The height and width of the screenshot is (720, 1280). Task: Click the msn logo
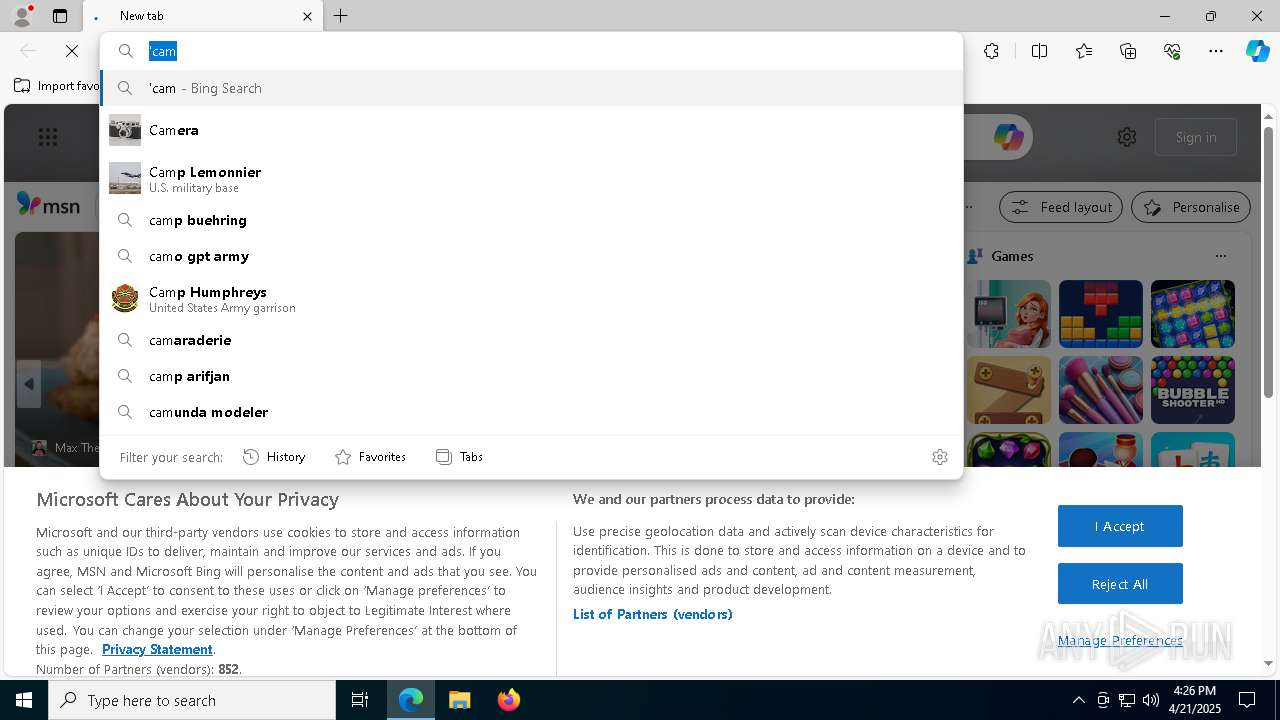(48, 205)
